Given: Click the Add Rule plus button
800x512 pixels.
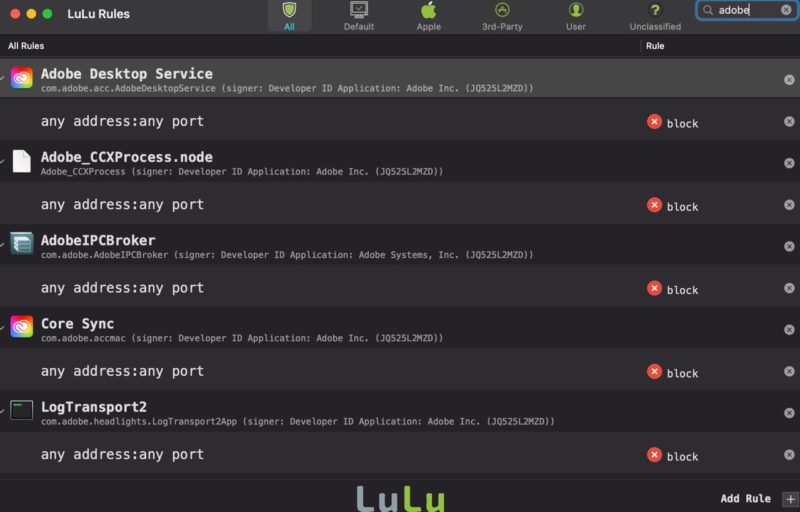Looking at the screenshot, I should [x=789, y=498].
